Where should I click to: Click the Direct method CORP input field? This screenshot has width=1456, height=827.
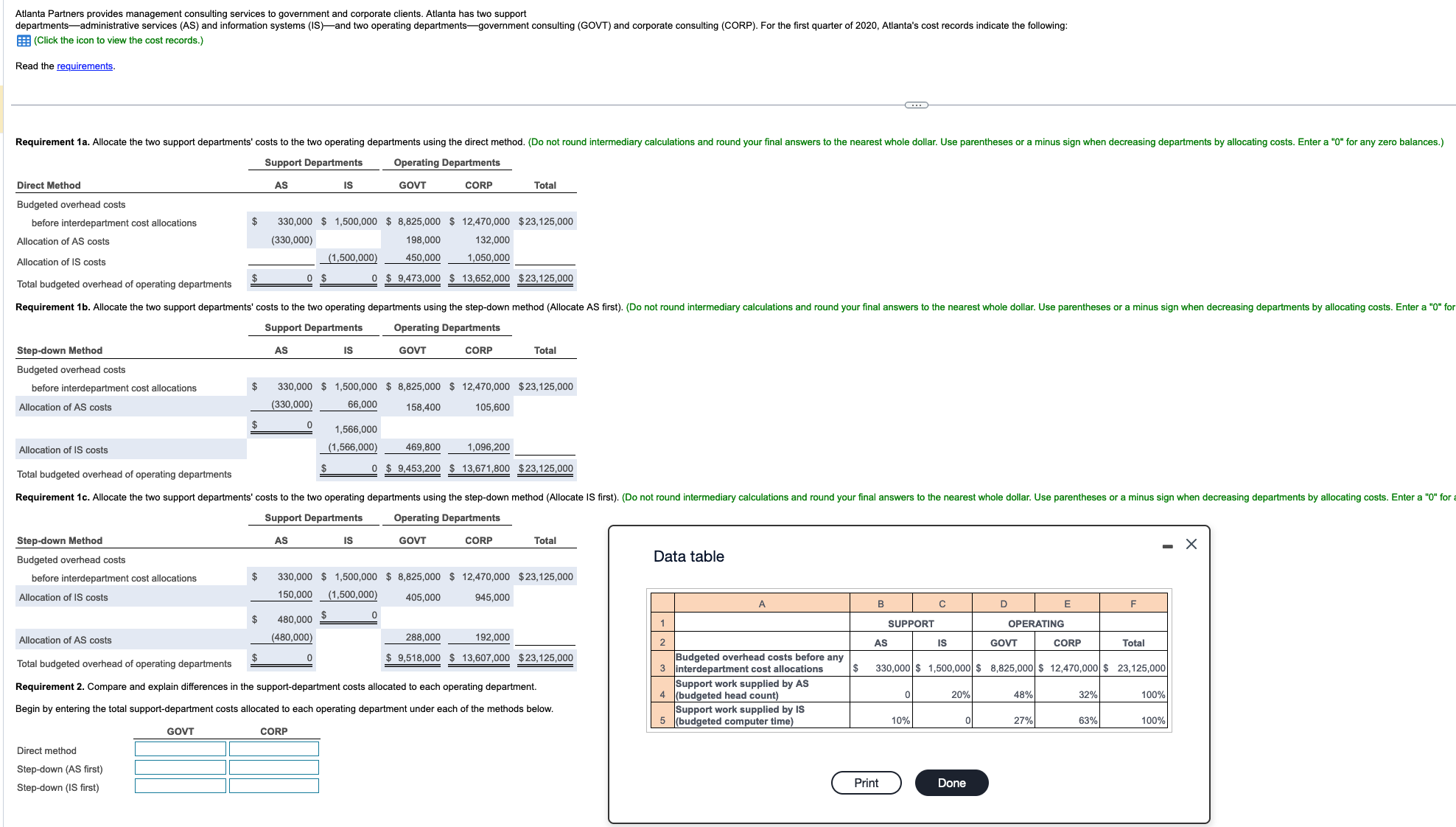(x=274, y=749)
